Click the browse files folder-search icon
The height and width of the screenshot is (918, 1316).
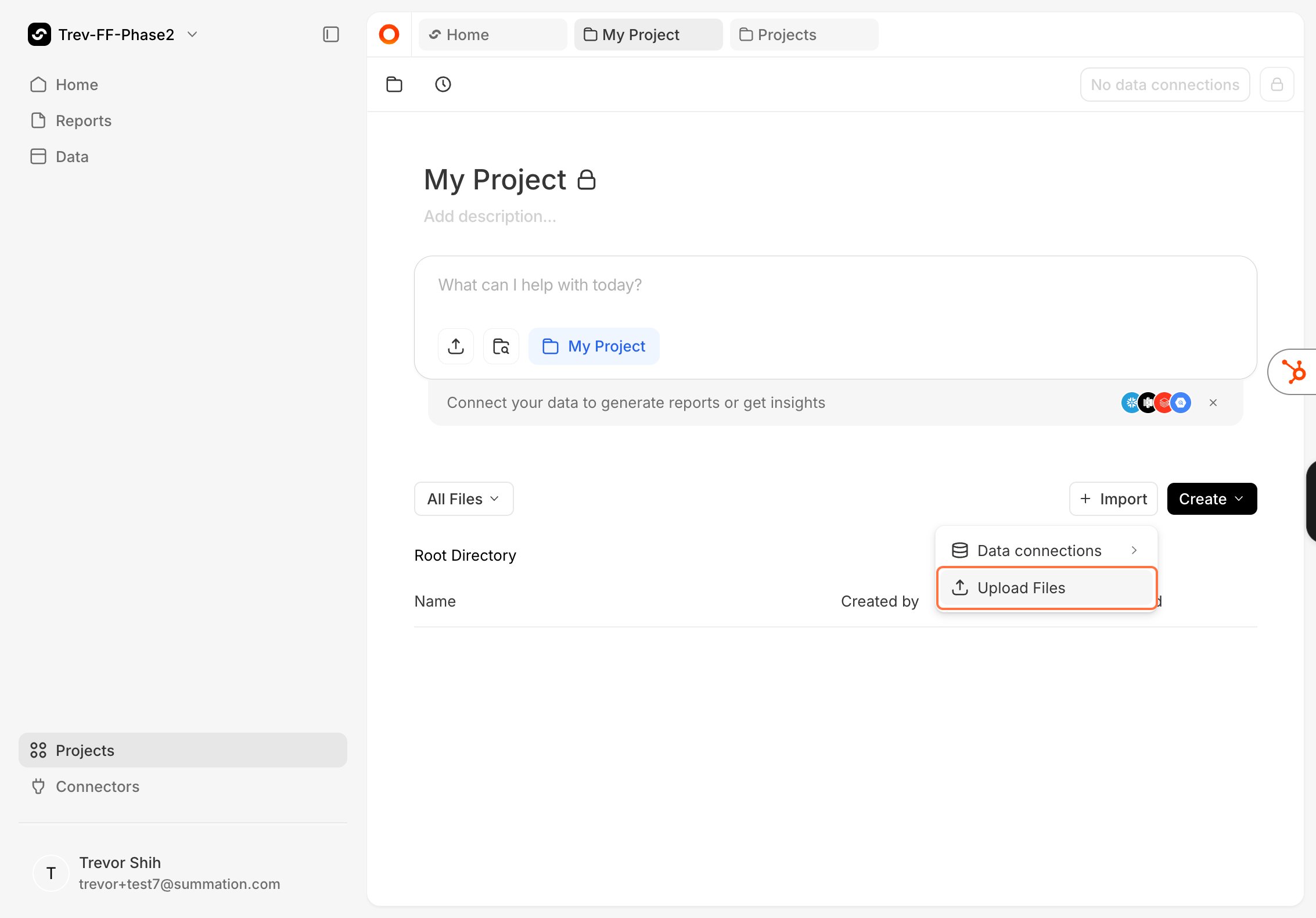(x=501, y=346)
